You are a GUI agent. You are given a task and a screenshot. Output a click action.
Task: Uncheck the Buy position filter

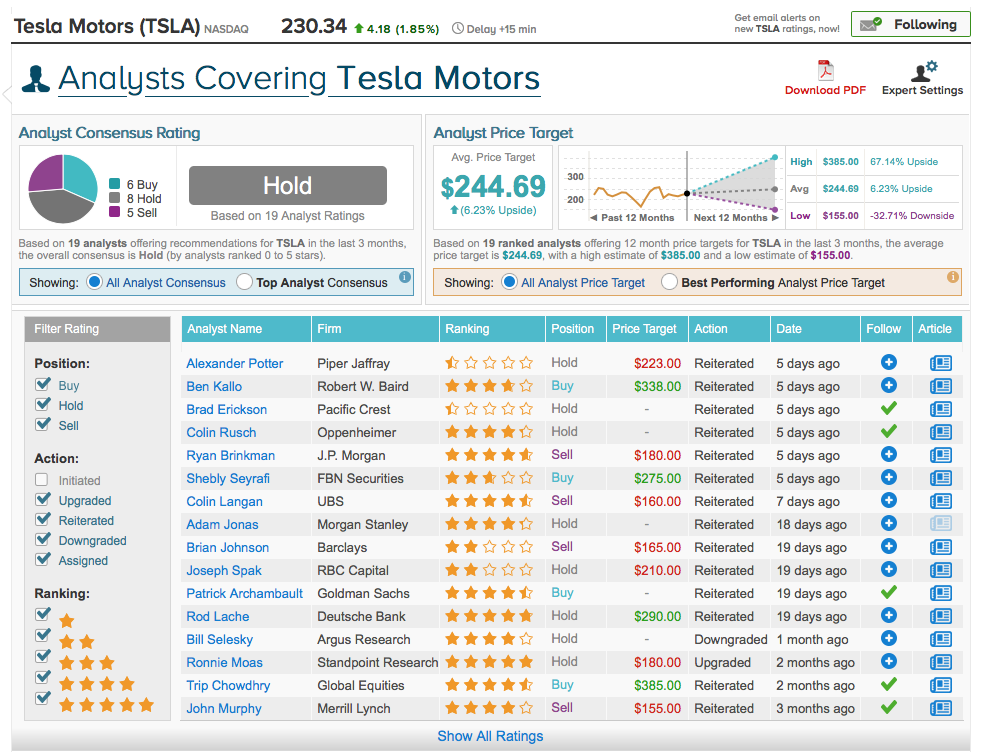click(42, 384)
